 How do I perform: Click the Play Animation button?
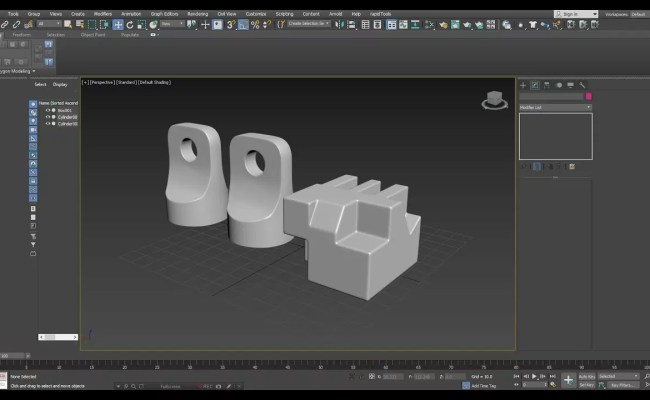coord(534,376)
